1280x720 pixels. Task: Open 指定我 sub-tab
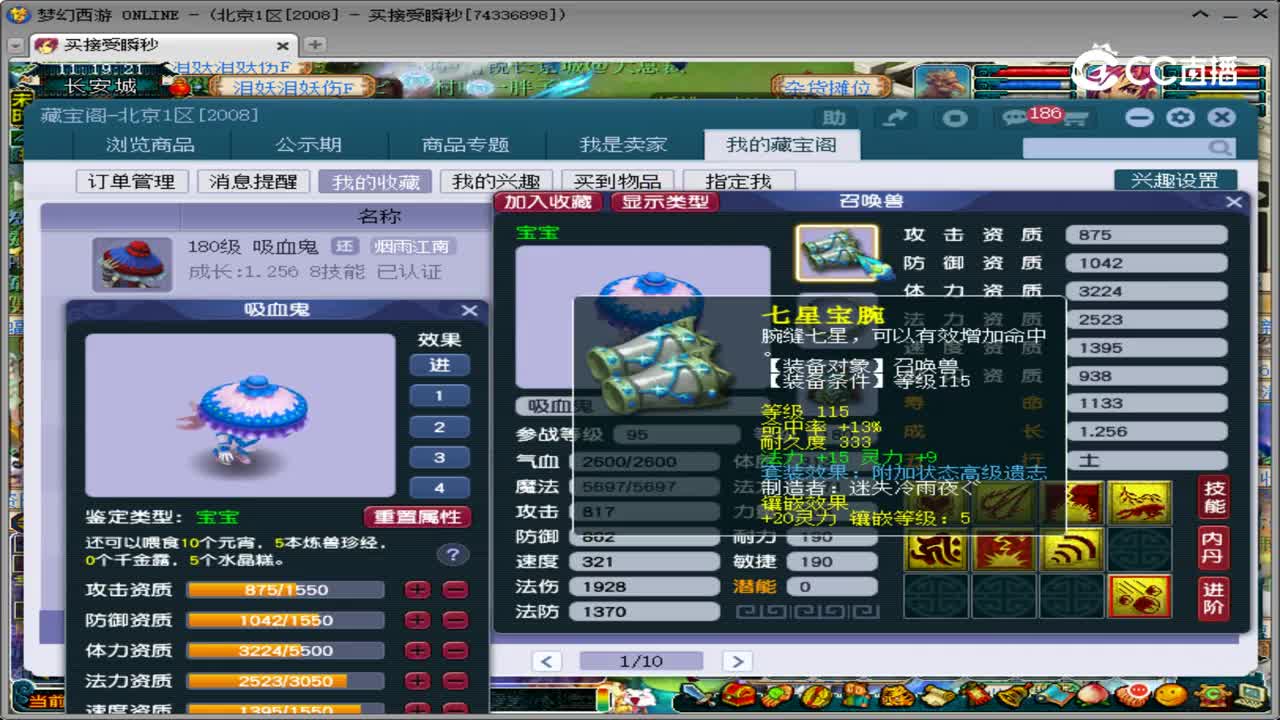coord(738,181)
